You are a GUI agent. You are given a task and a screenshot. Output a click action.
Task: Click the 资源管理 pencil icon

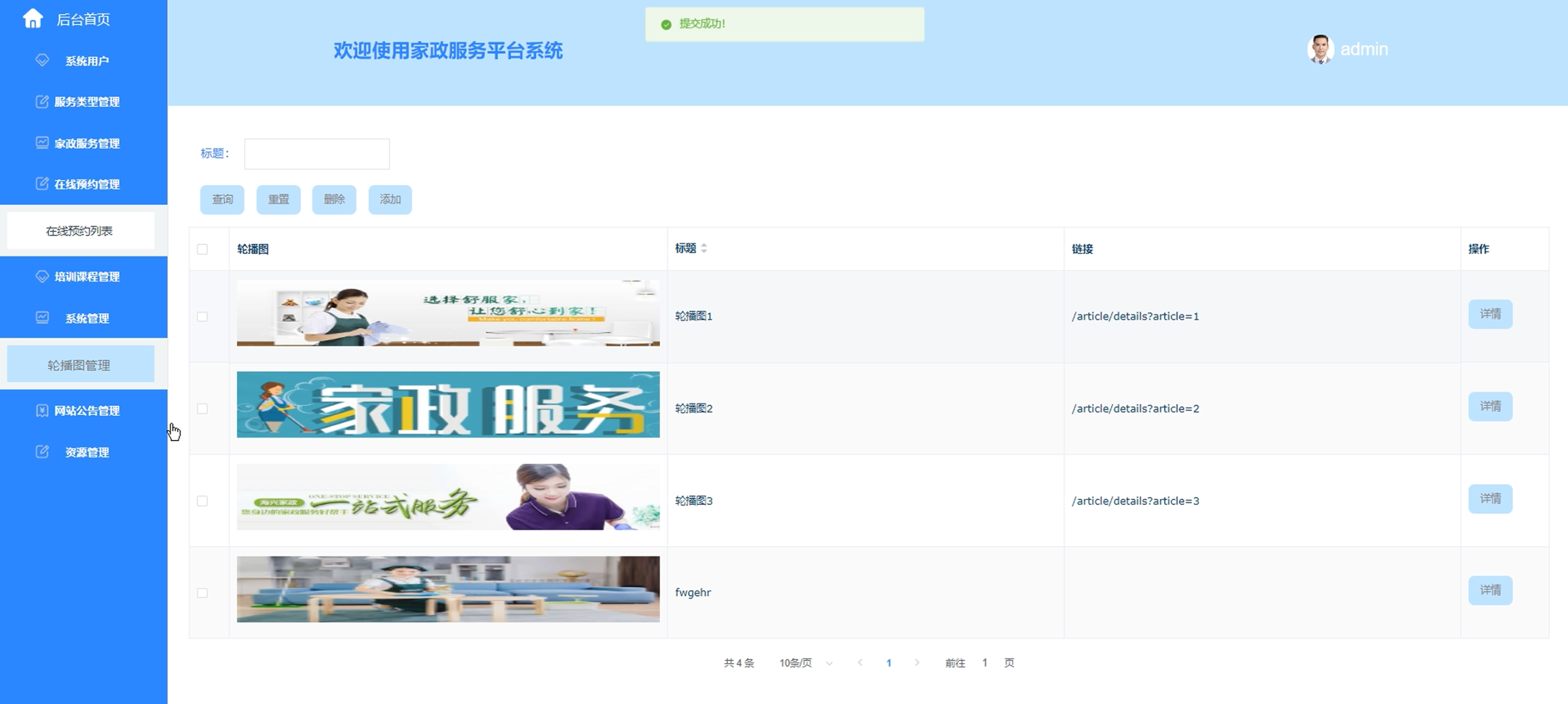coord(40,452)
